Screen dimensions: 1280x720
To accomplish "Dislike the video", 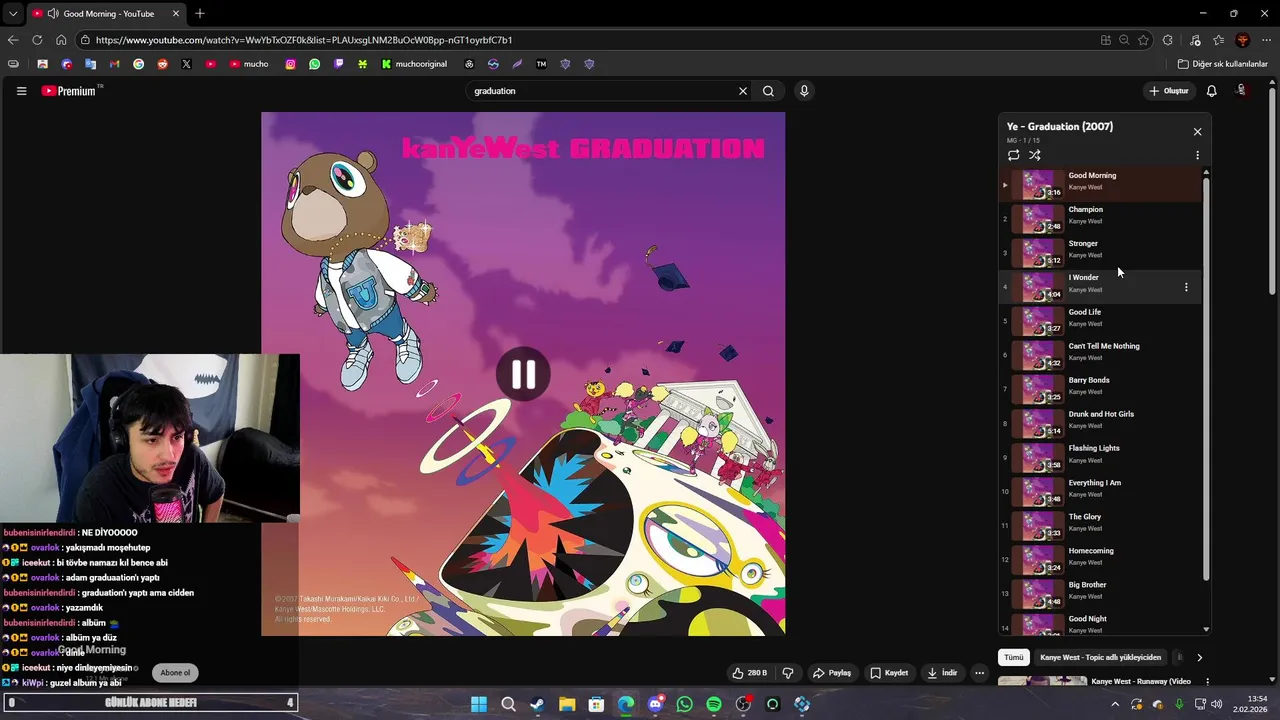I will [x=787, y=673].
